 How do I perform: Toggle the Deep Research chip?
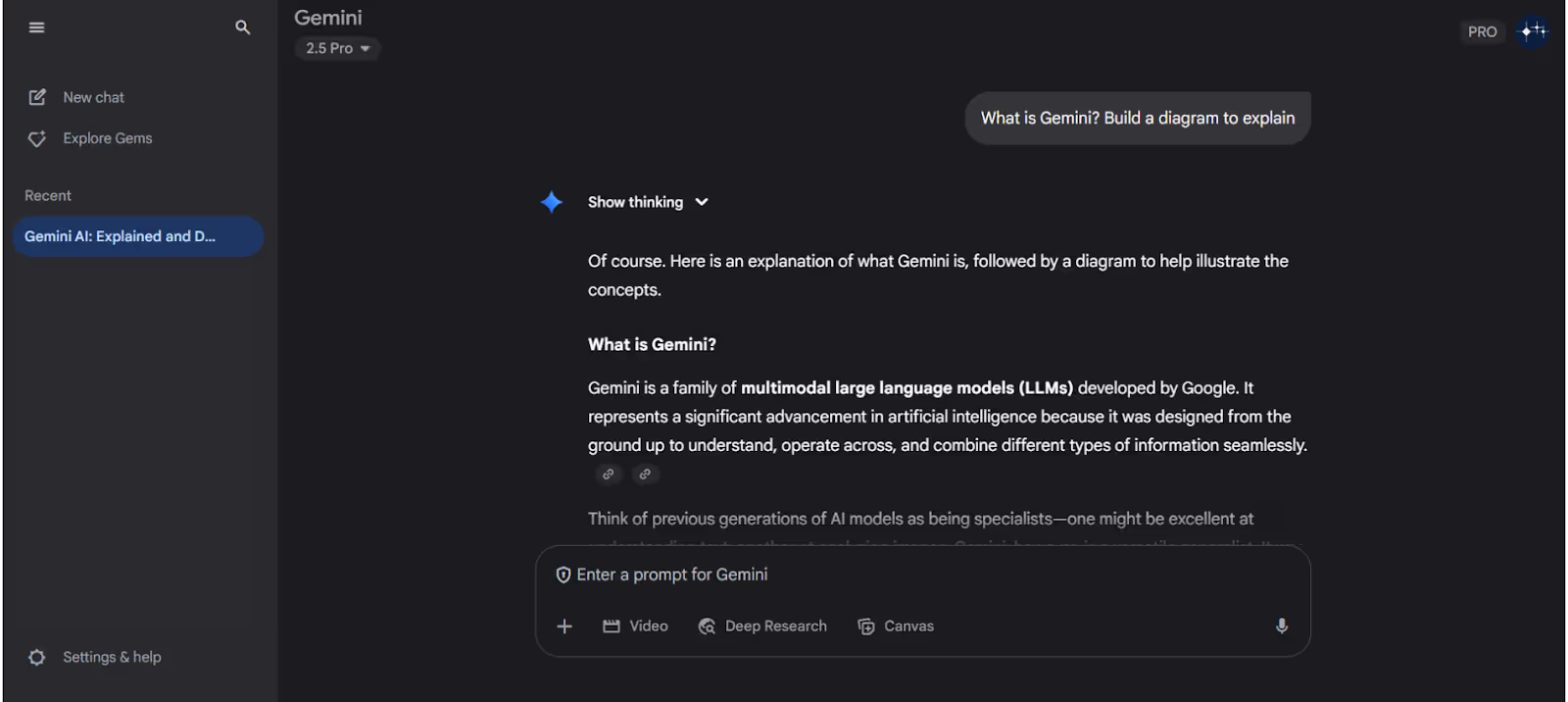click(762, 627)
